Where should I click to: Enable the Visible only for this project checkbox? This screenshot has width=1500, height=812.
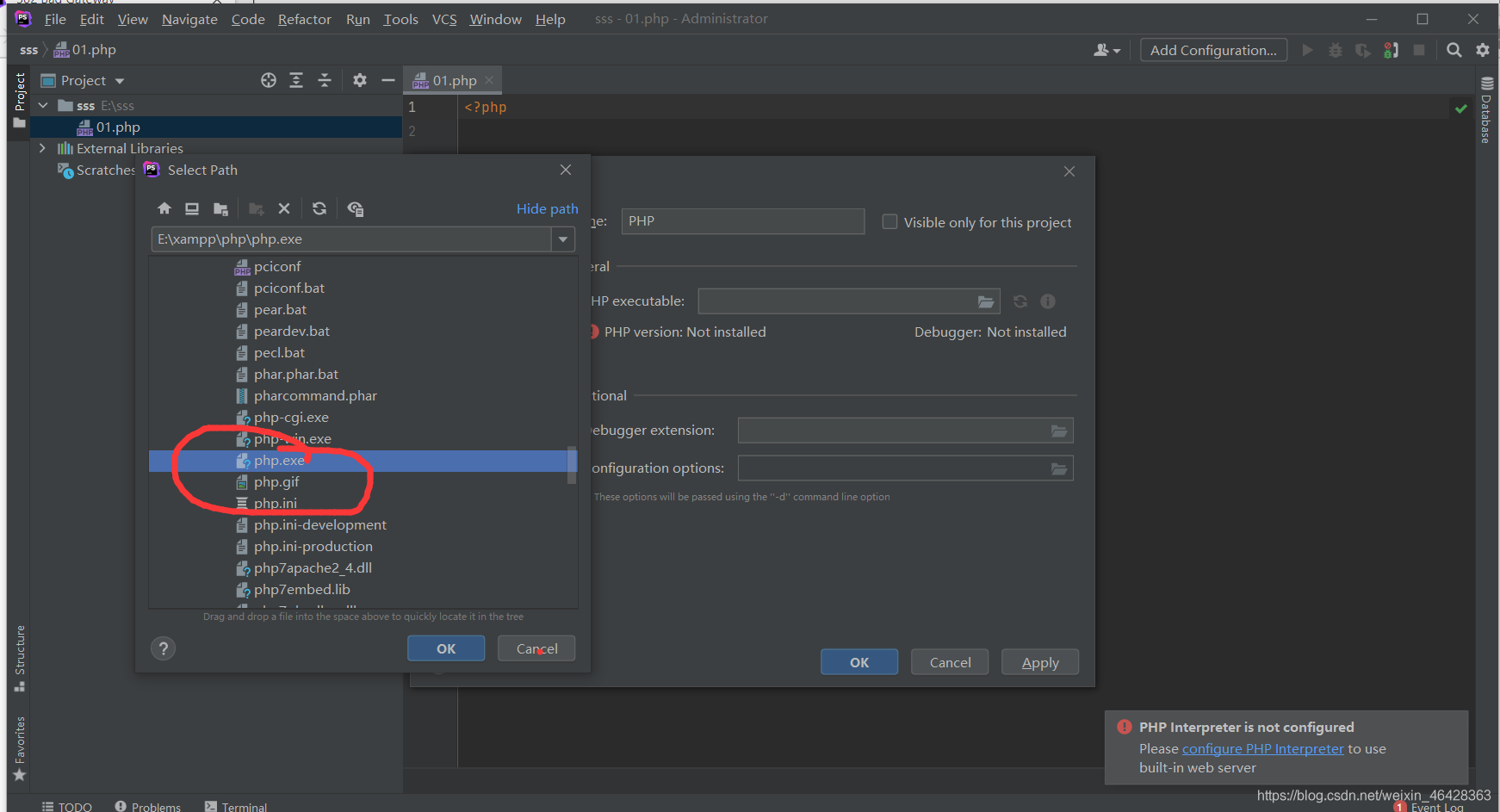tap(889, 221)
